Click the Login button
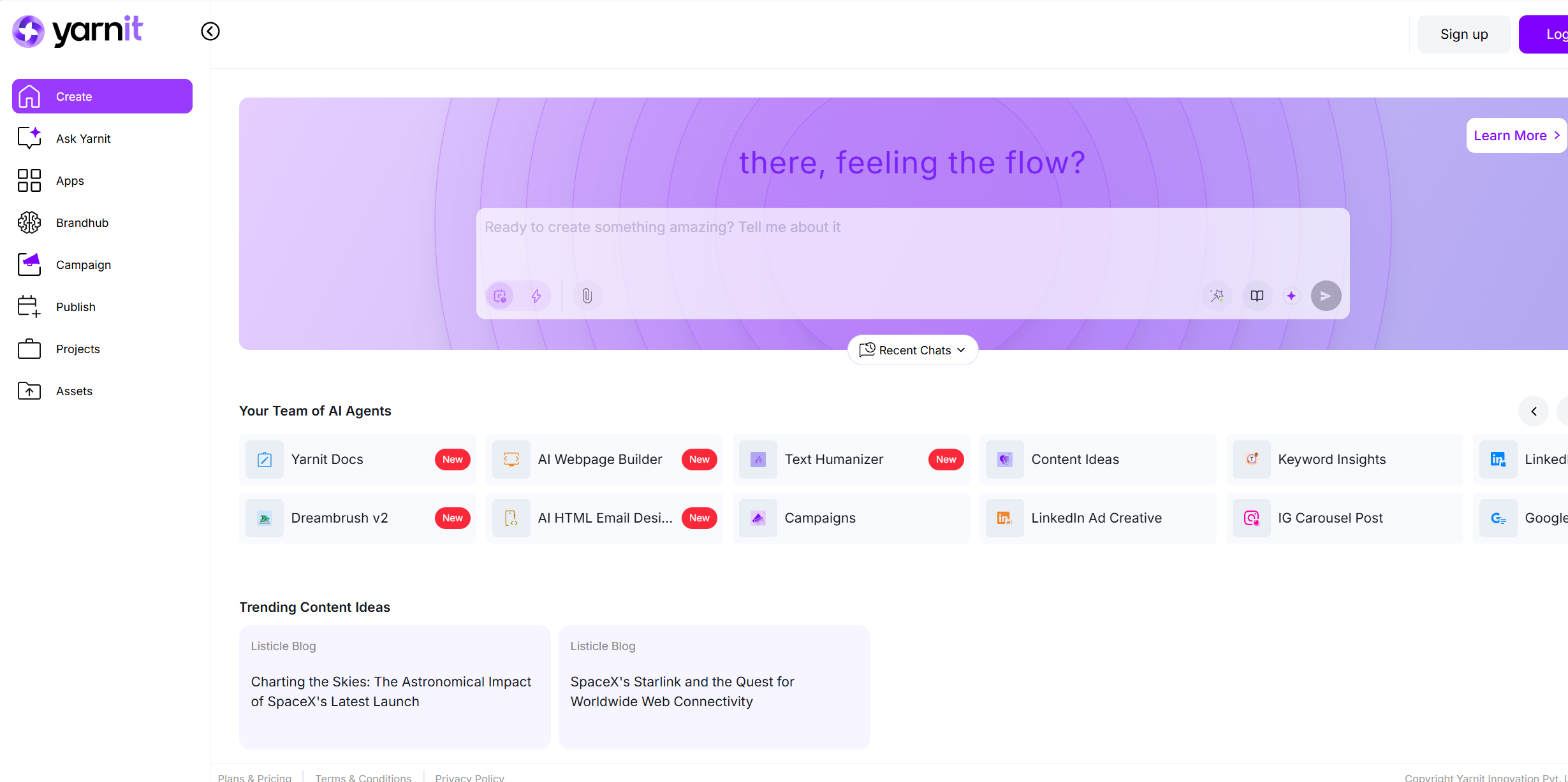This screenshot has width=1568, height=782. (x=1544, y=34)
